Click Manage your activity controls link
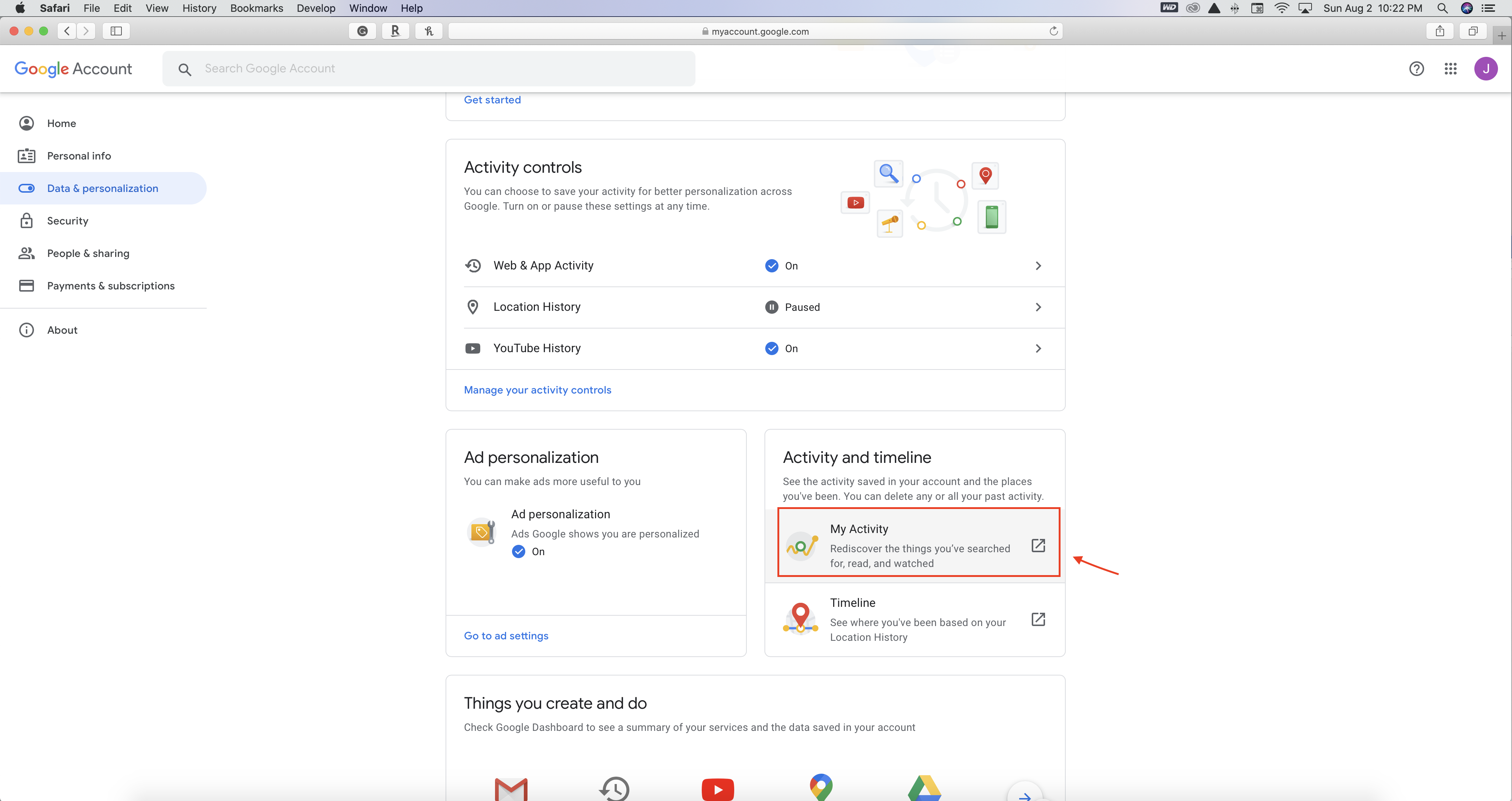This screenshot has width=1512, height=801. click(x=537, y=390)
